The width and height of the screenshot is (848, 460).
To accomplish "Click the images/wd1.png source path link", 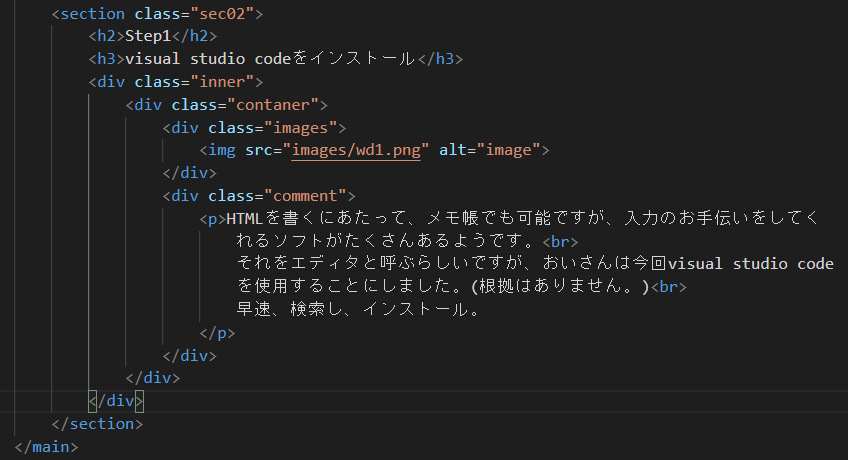I will click(356, 150).
